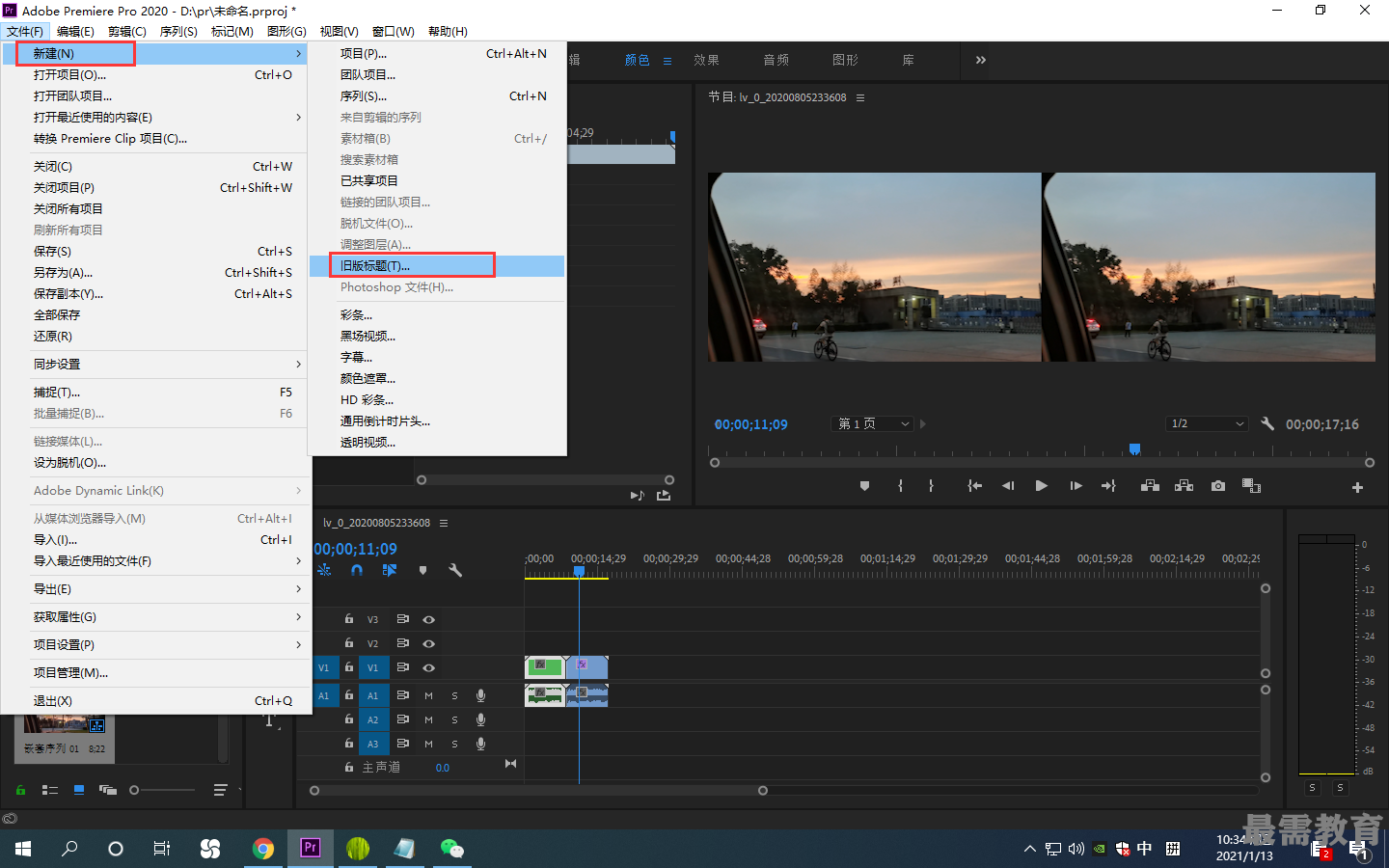Screen dimensions: 1389x868
Task: Step forward one frame in Program monitor
Action: 1076,486
